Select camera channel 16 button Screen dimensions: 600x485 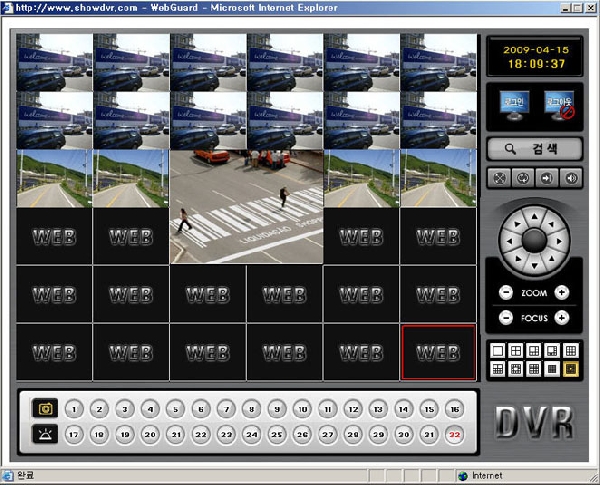click(x=454, y=409)
